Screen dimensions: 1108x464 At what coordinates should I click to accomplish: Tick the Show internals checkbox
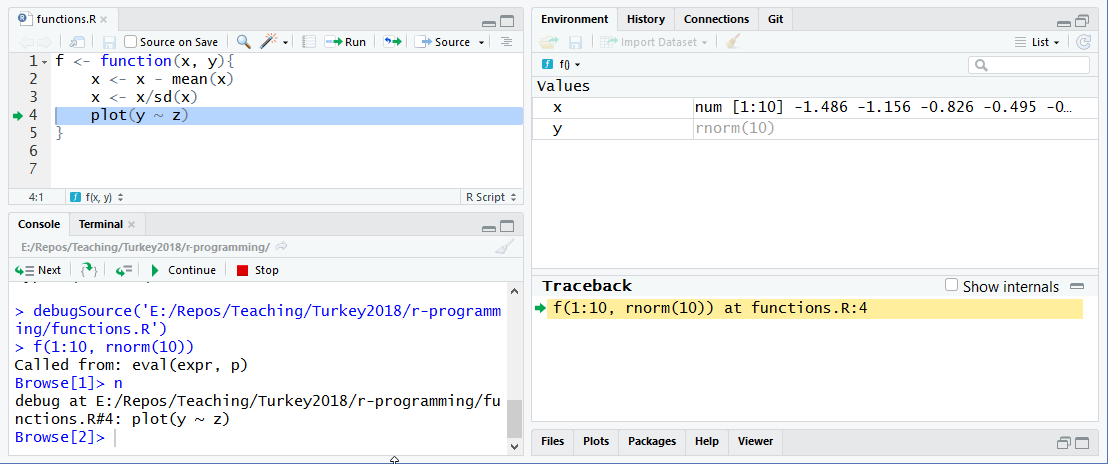[952, 286]
